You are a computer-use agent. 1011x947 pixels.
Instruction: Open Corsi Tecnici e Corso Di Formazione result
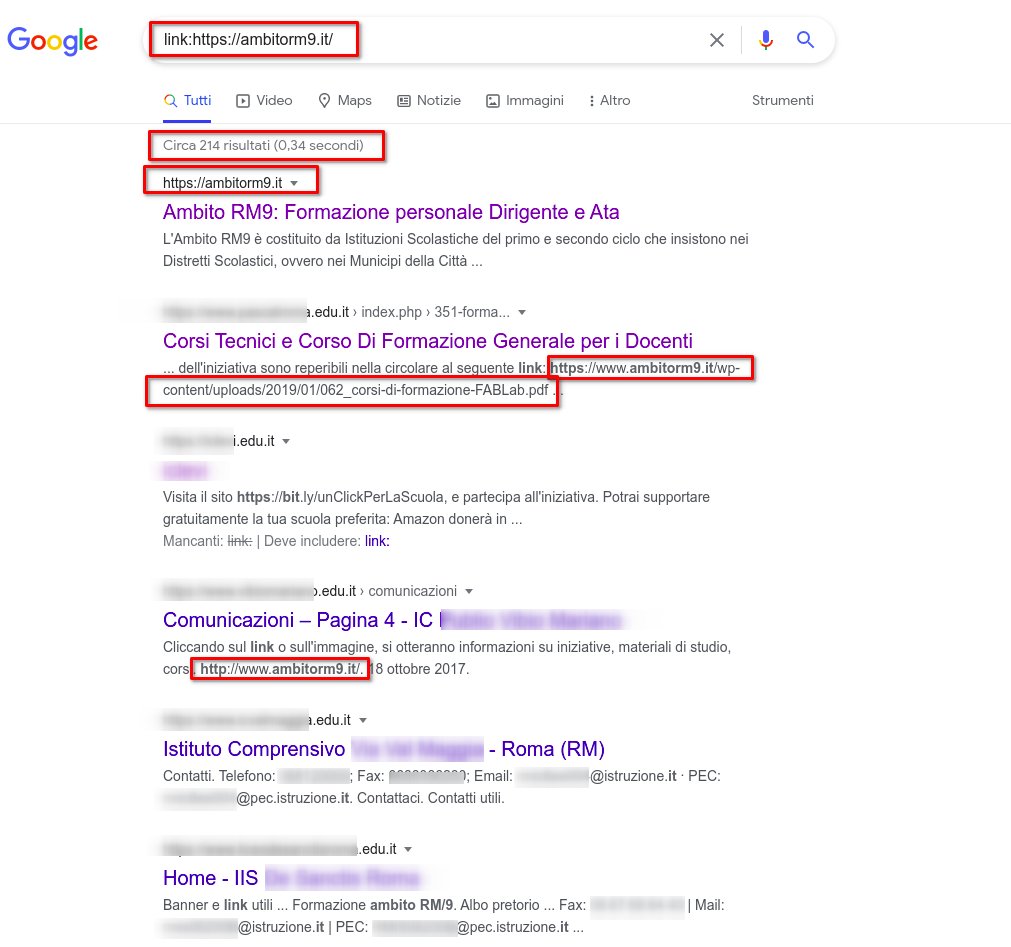click(427, 341)
